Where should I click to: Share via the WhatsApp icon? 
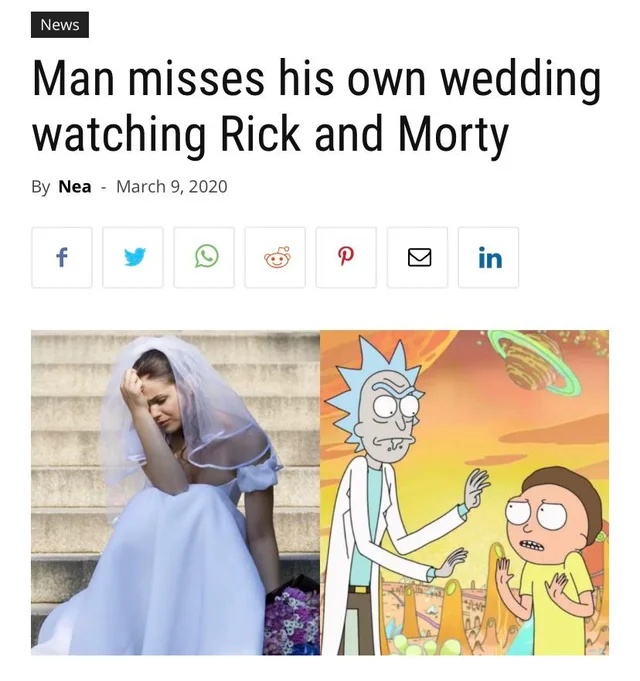[204, 257]
